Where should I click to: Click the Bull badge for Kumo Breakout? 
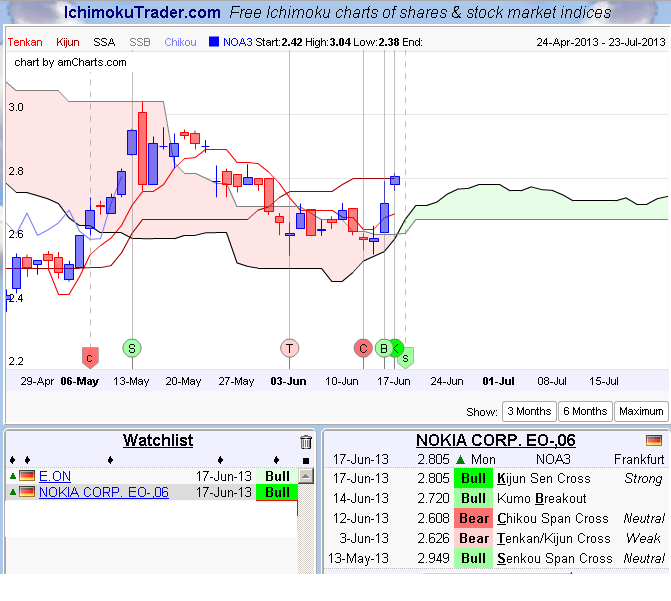tap(473, 499)
